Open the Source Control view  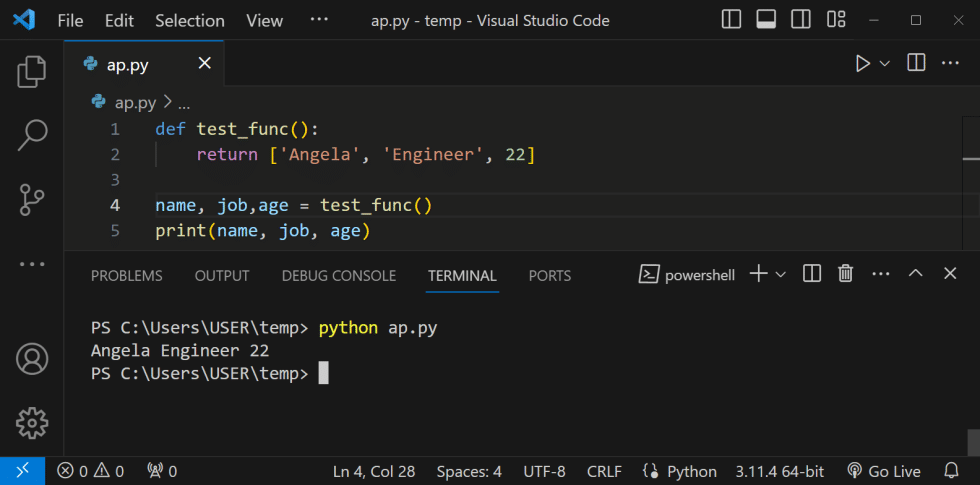(31, 199)
